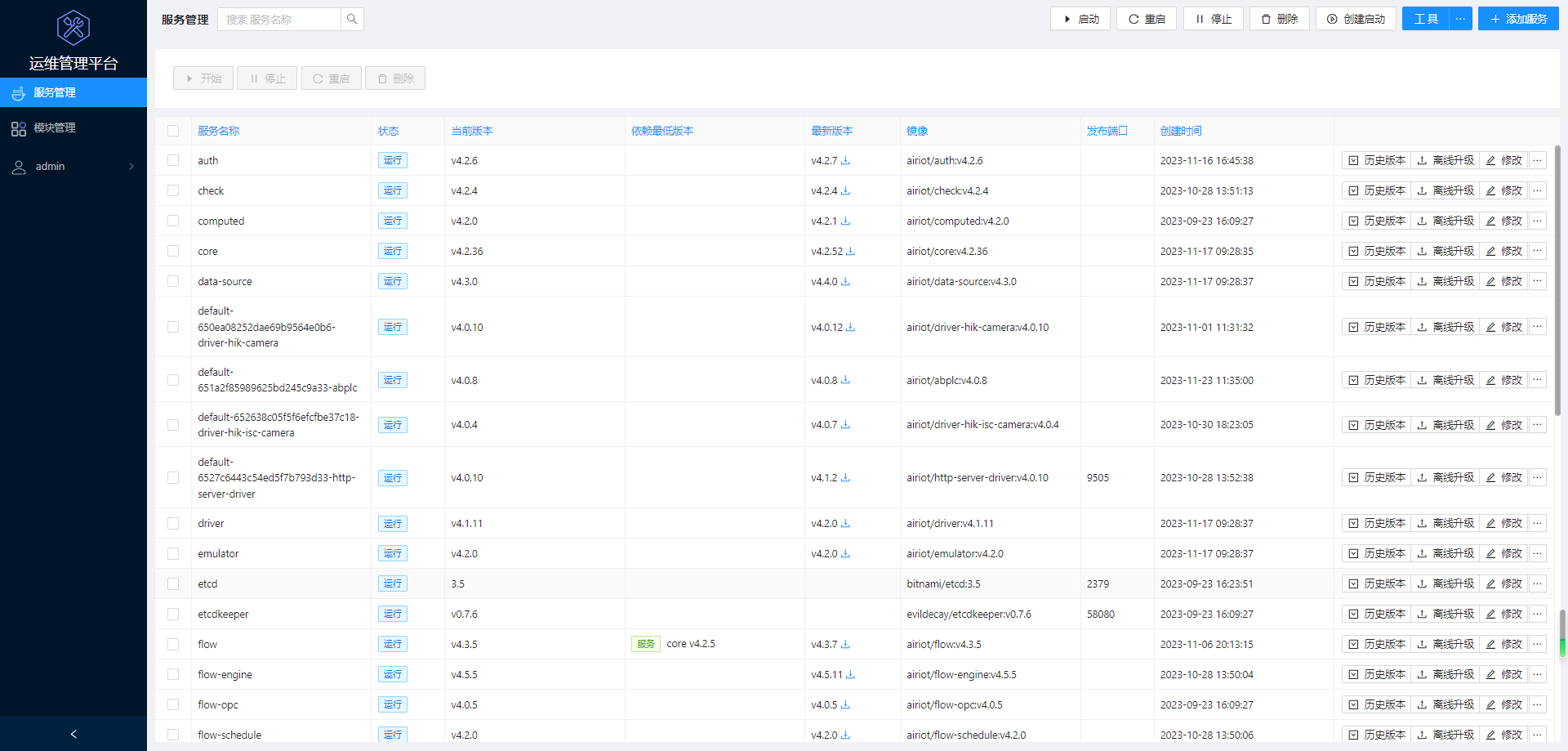Click the 创建启动 button
Viewport: 1568px width, 751px height.
coord(1356,19)
